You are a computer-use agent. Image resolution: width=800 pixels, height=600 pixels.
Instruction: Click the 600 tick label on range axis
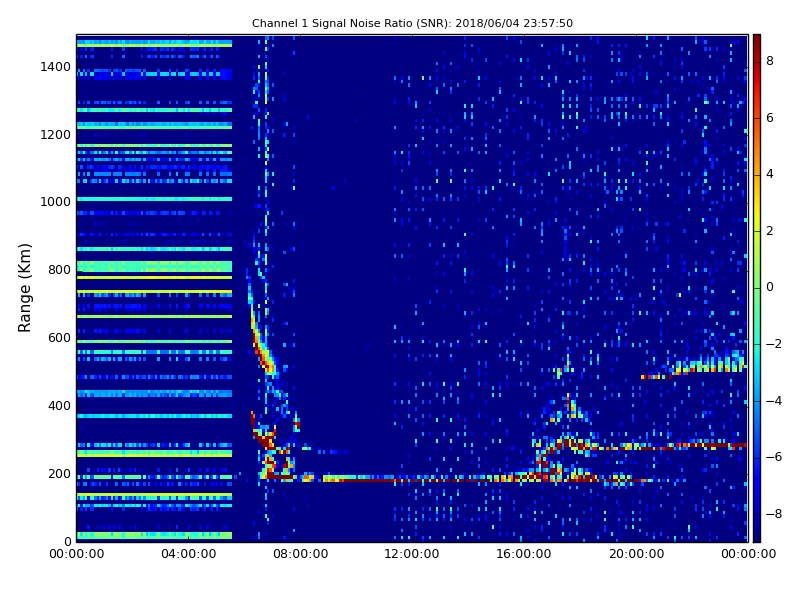(x=60, y=338)
